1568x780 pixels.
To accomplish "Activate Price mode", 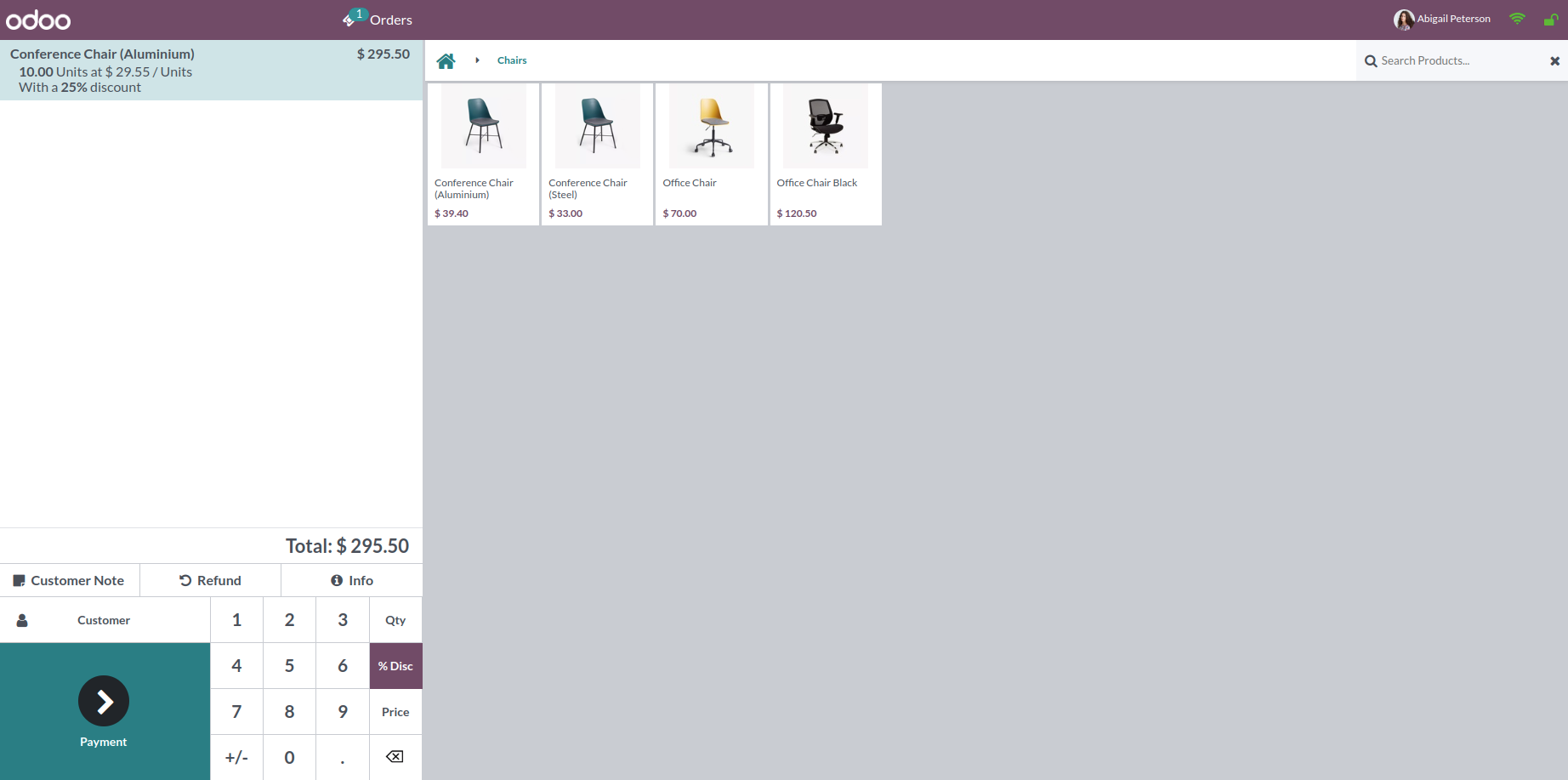I will (395, 712).
